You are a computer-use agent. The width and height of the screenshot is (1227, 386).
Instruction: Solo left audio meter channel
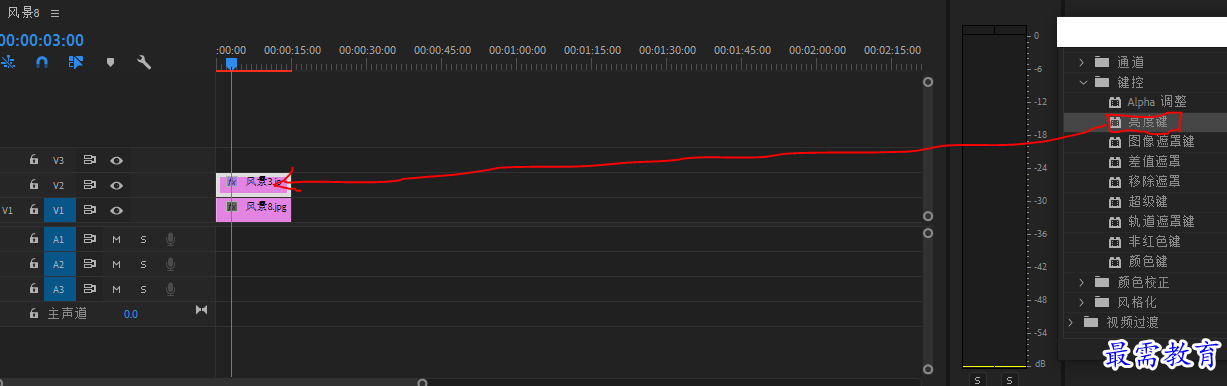coord(977,380)
